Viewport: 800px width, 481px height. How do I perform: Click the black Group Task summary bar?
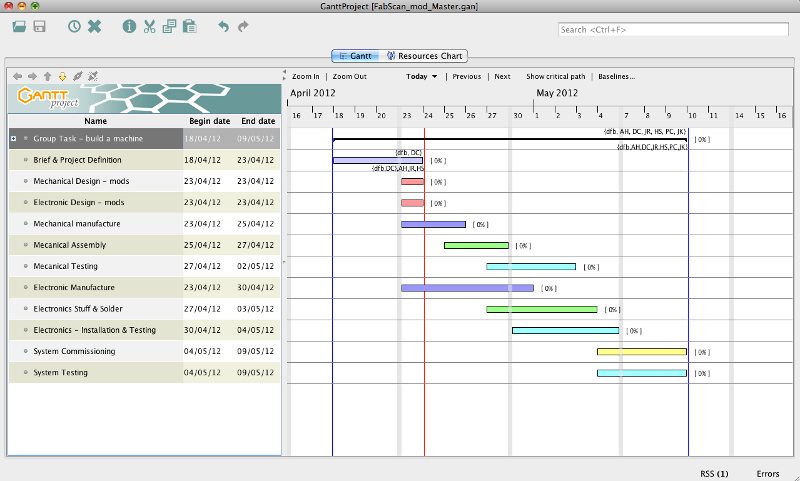pos(510,139)
